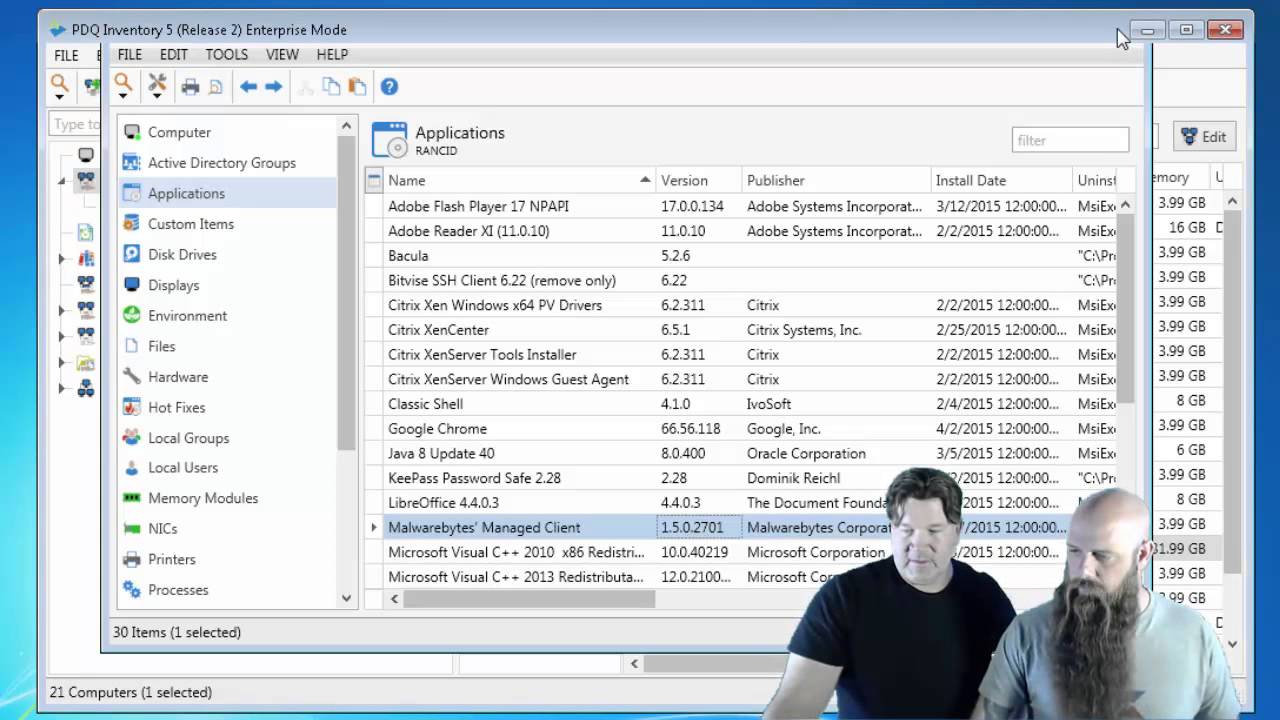Expand the Malwarebytes' Managed Client row arrow
Screen dimensions: 1280x720
pos(374,527)
